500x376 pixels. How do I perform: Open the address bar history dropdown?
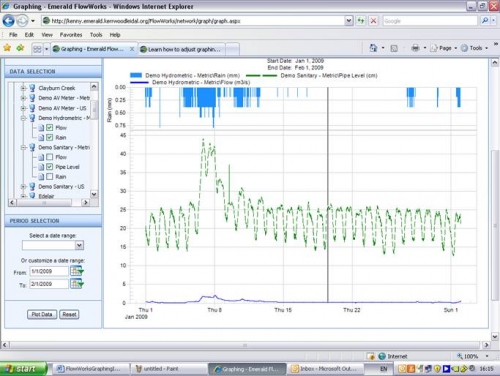tap(348, 21)
